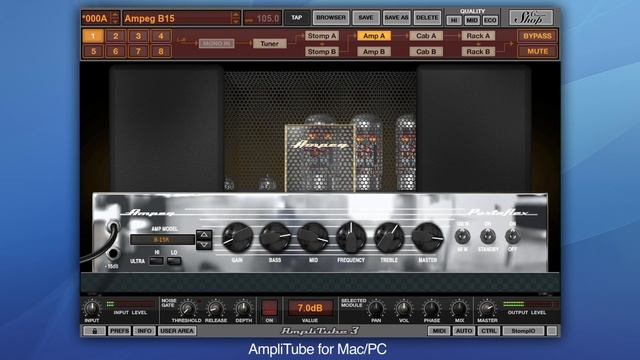Open the preset BROWSER

[331, 18]
